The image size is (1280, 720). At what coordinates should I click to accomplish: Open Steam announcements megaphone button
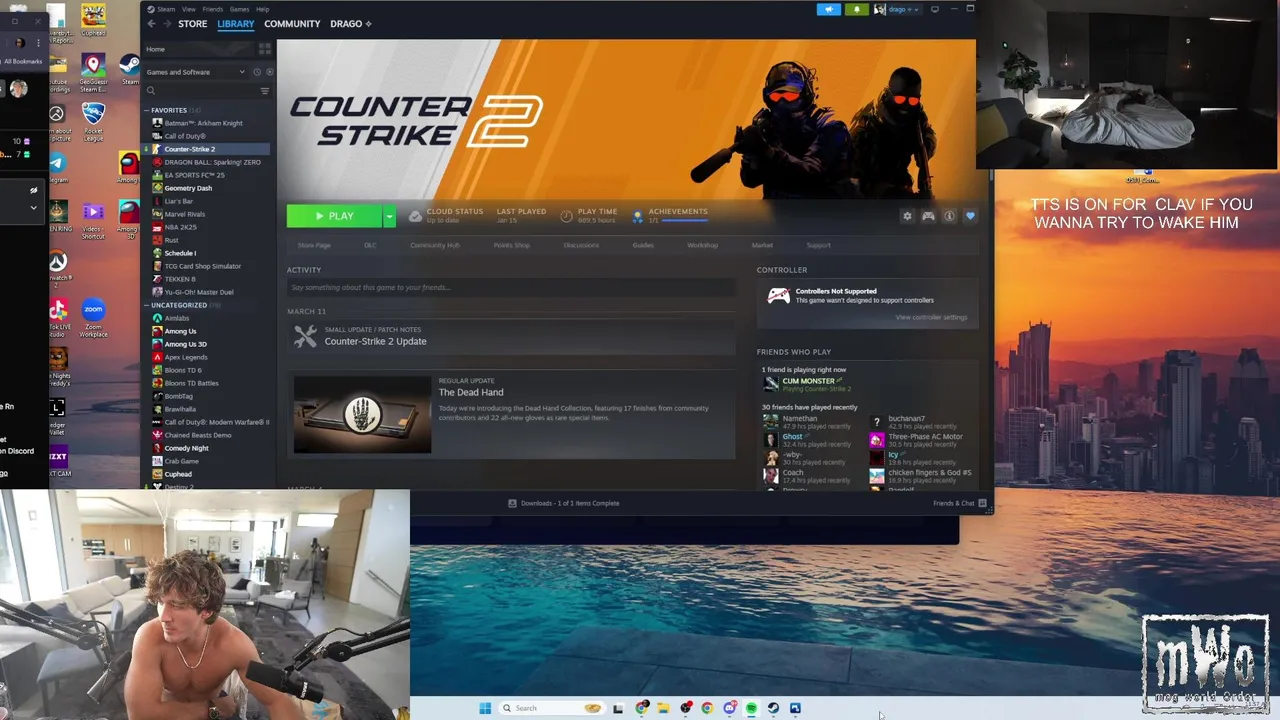tap(829, 9)
